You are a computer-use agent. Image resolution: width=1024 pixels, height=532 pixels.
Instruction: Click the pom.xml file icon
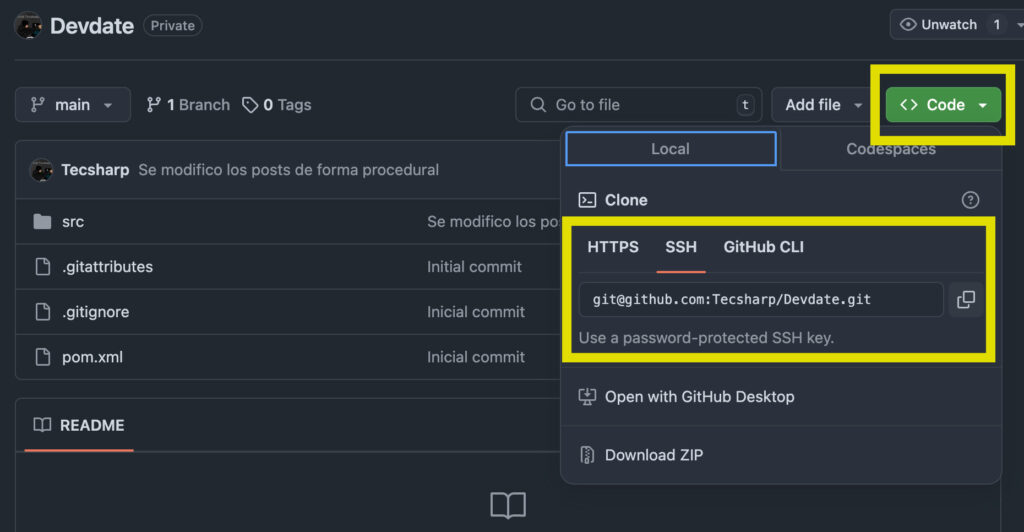click(x=42, y=357)
